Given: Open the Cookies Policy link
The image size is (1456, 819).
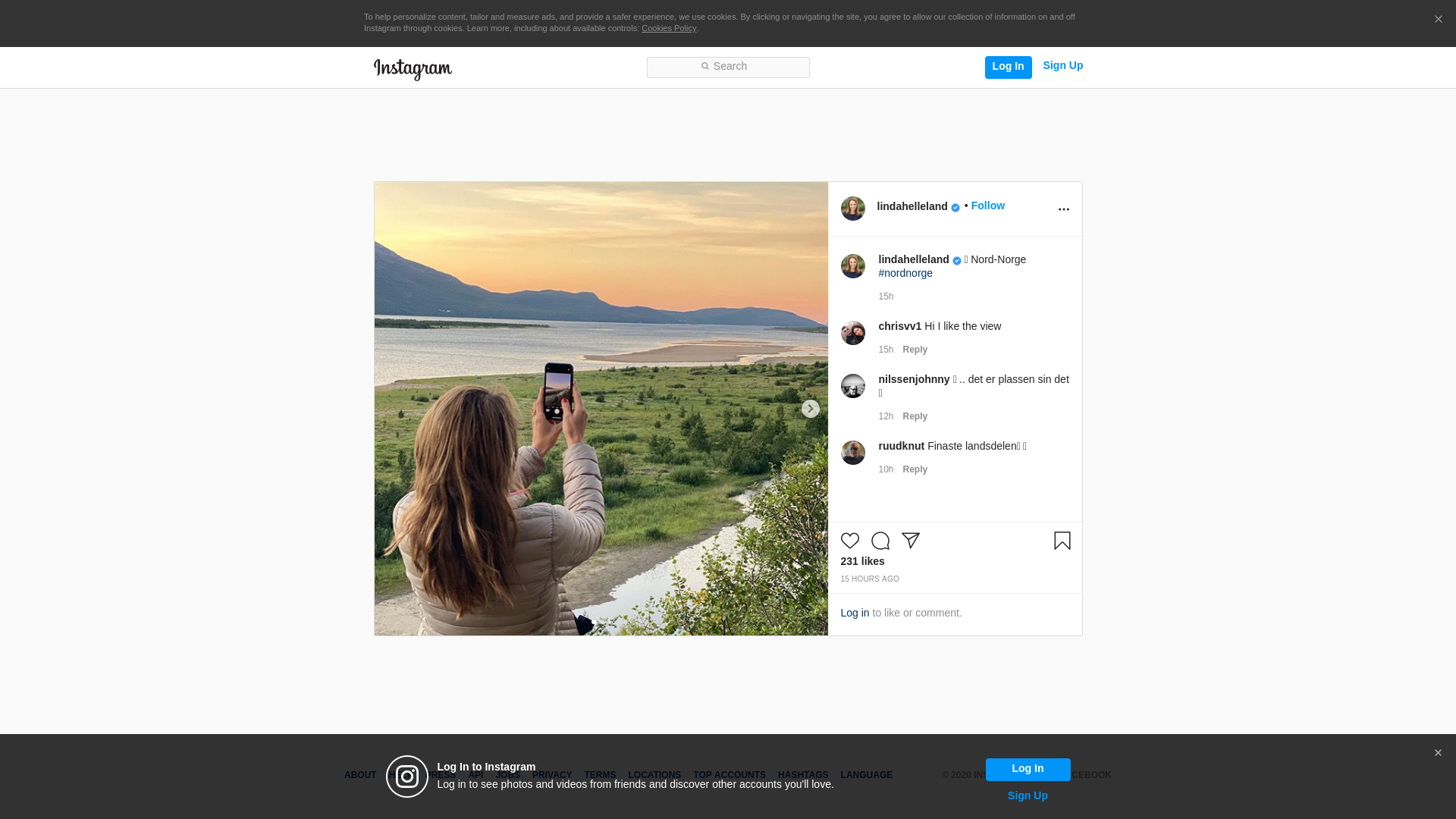Looking at the screenshot, I should [x=668, y=28].
